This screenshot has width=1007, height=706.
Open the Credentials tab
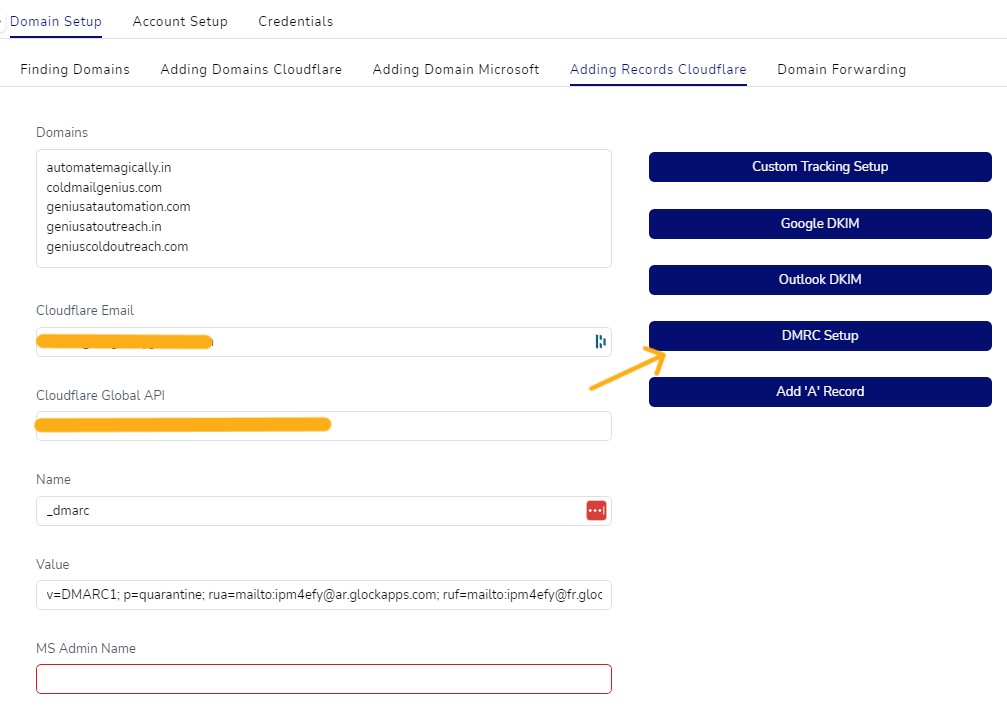295,21
